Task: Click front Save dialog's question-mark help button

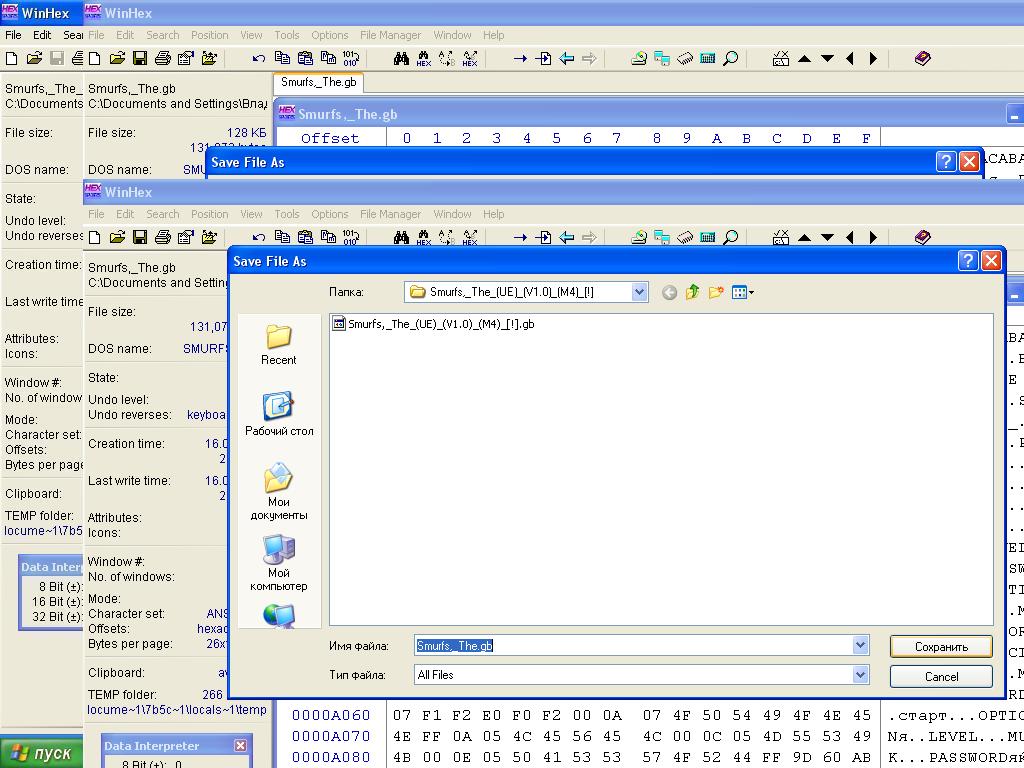Action: (968, 261)
